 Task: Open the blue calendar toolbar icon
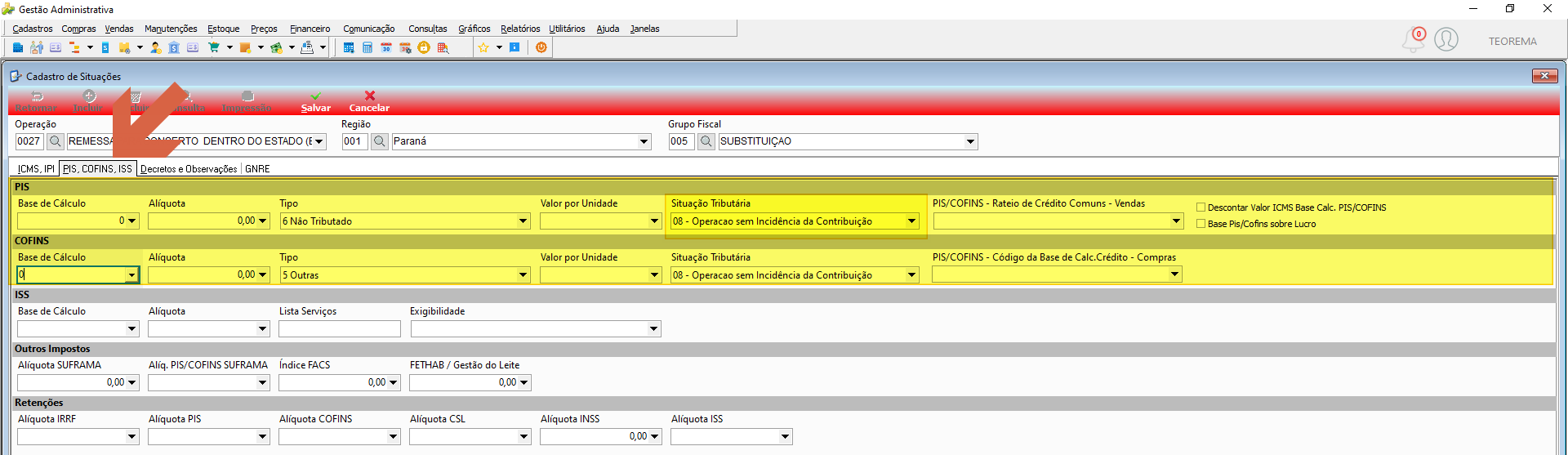click(x=349, y=47)
